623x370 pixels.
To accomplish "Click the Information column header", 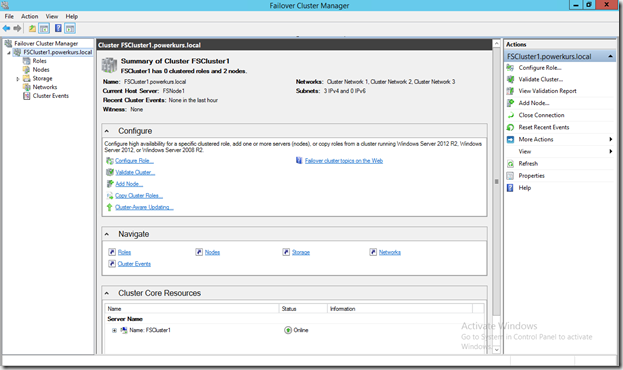I will (x=400, y=309).
